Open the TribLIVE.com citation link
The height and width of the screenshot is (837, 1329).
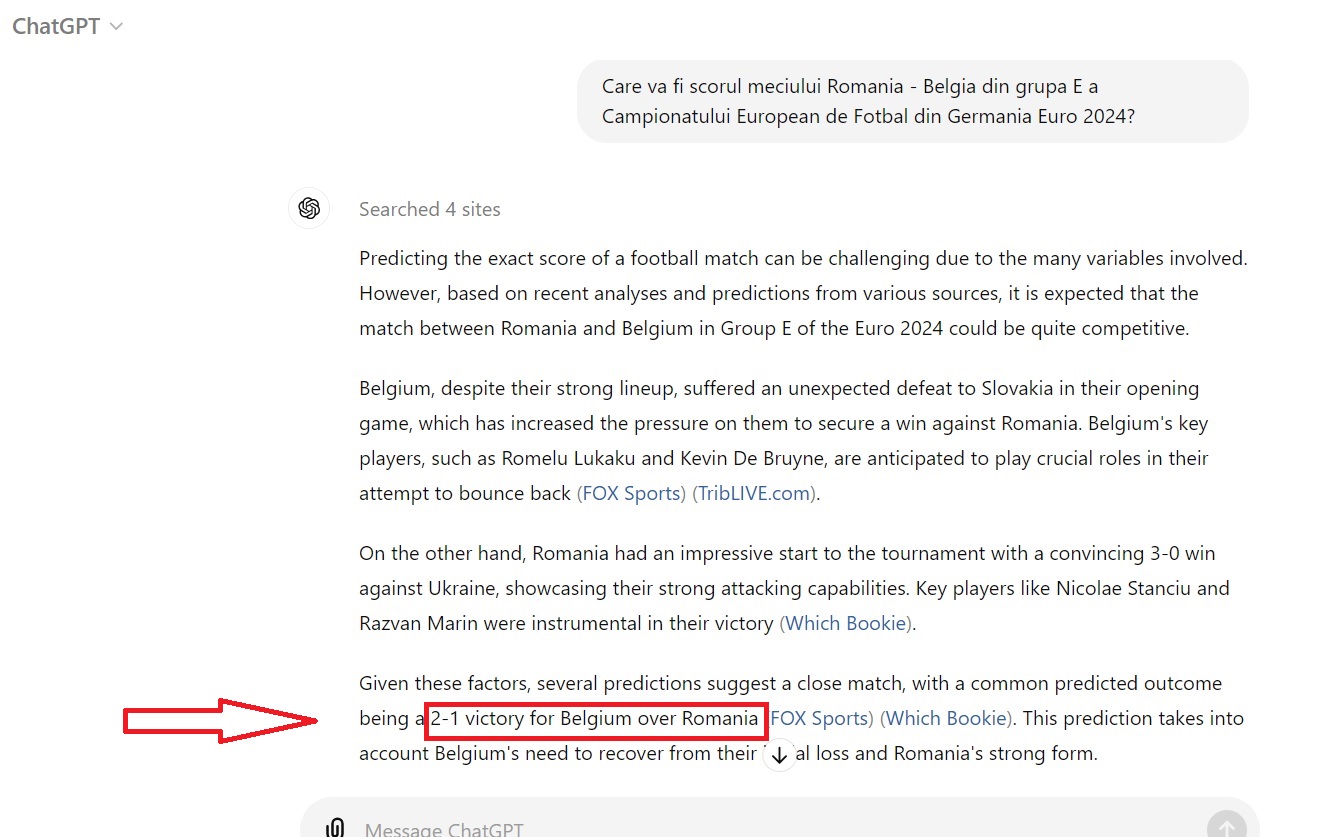click(x=755, y=493)
